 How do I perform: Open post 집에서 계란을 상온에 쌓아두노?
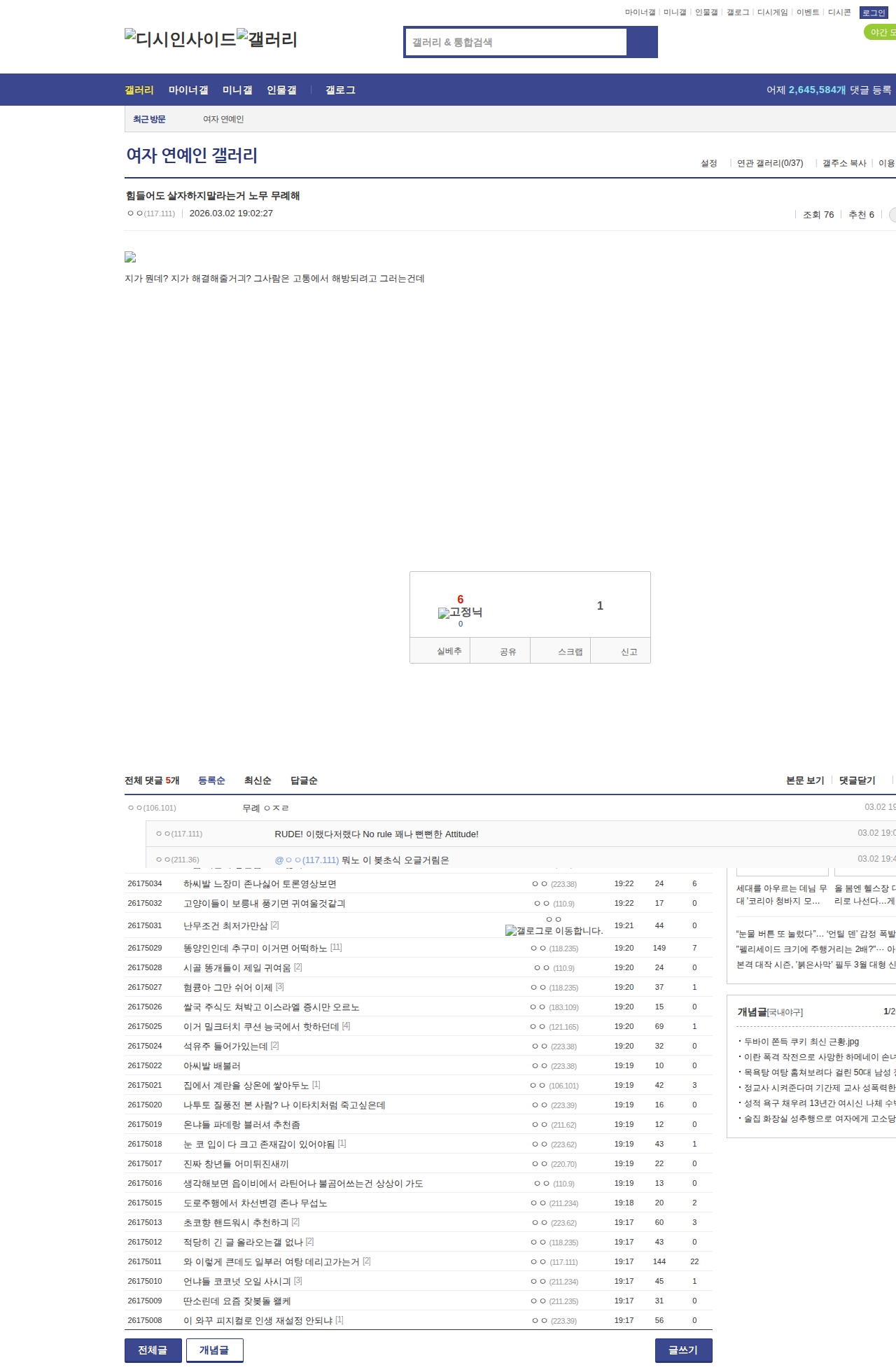click(x=246, y=1085)
